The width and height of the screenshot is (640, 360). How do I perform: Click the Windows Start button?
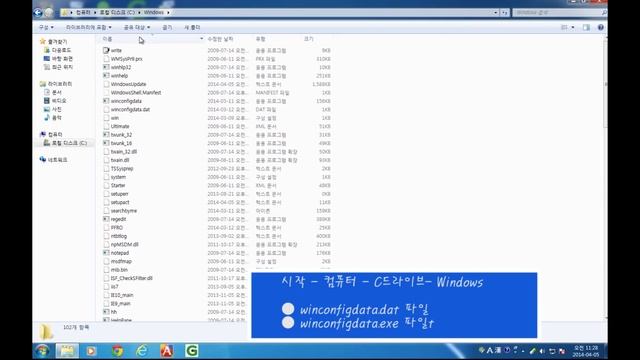click(x=42, y=351)
